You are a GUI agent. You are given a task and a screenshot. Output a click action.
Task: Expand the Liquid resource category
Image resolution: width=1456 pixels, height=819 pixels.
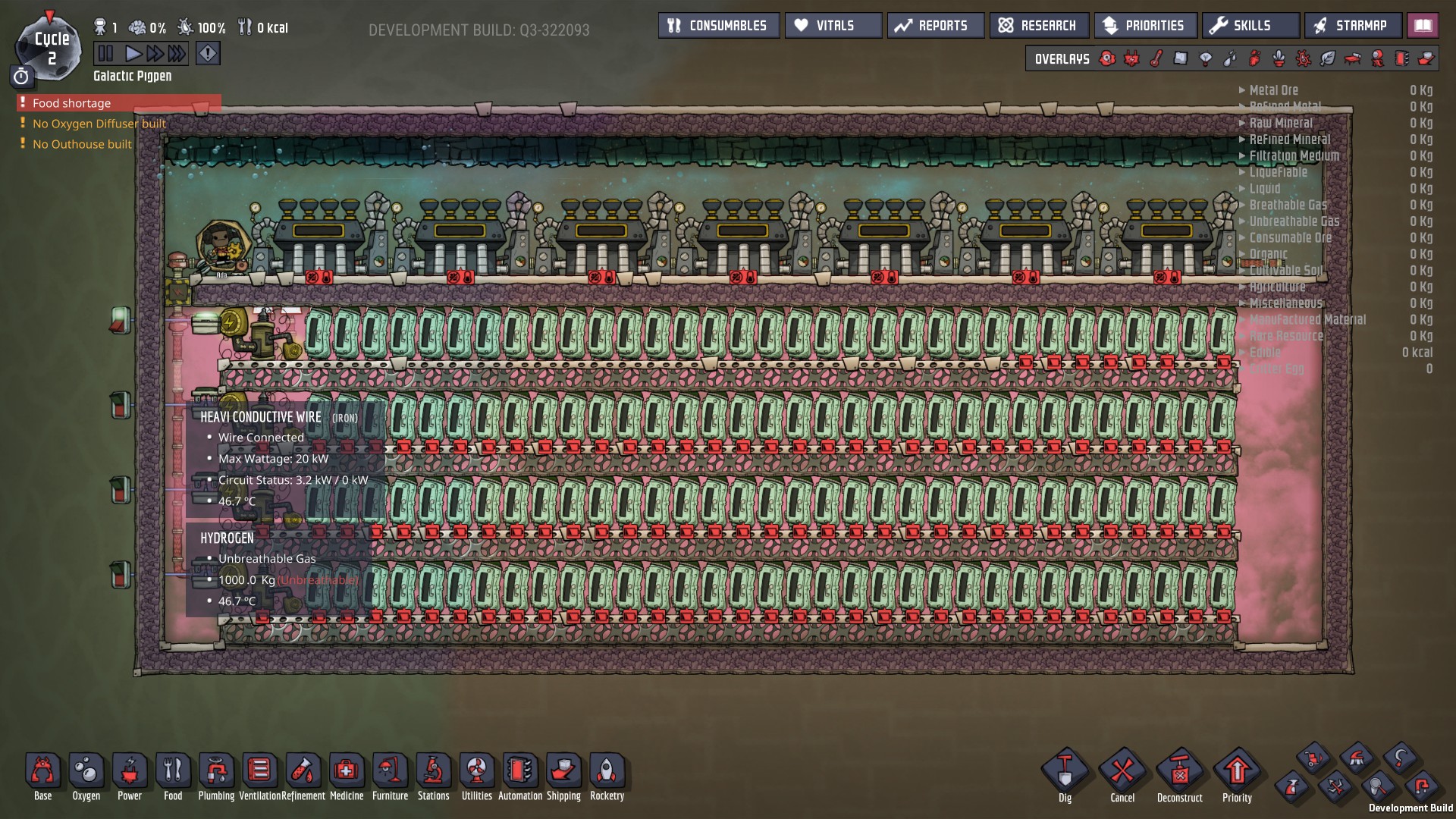(x=1264, y=189)
